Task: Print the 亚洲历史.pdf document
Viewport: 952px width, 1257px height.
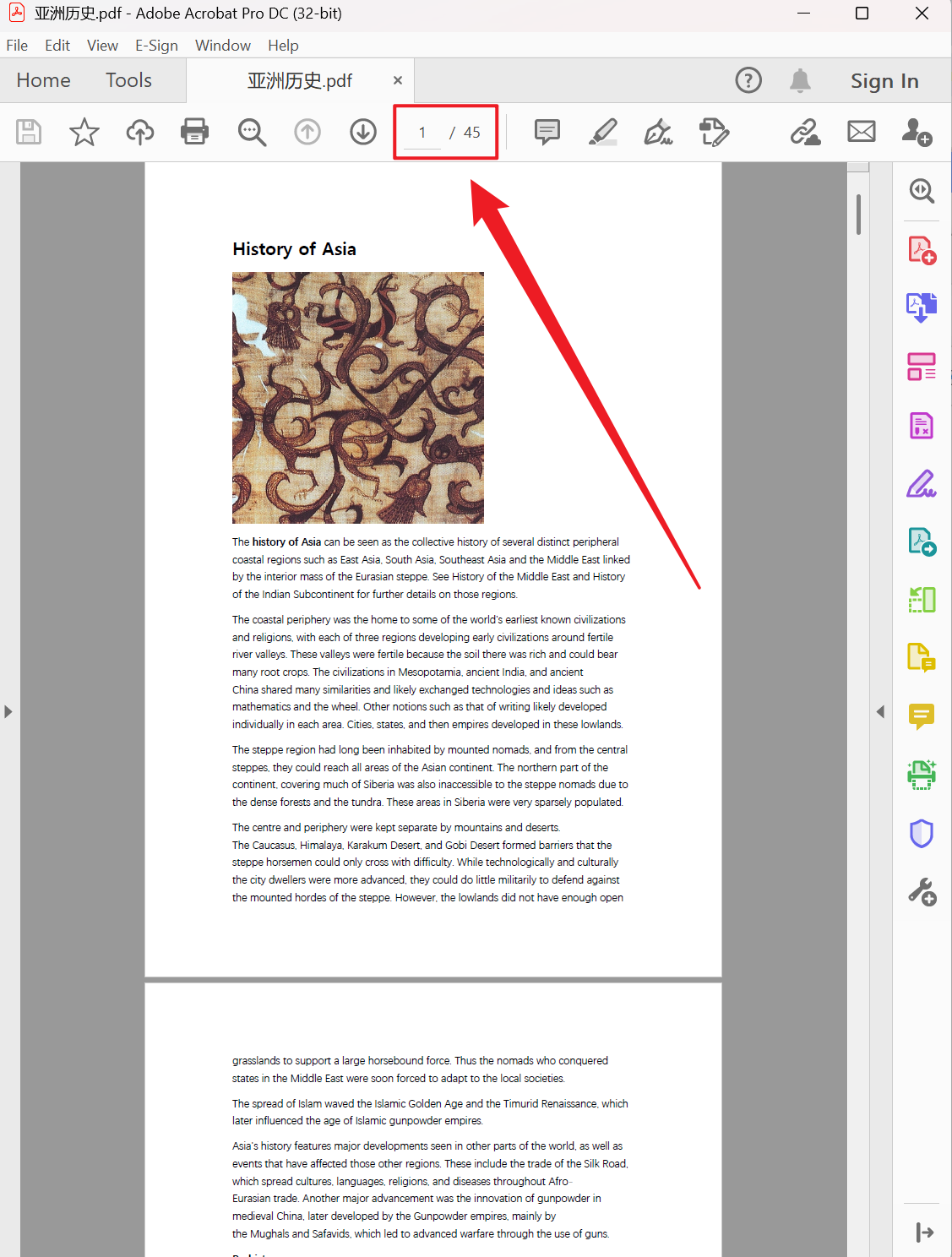Action: pos(194,132)
